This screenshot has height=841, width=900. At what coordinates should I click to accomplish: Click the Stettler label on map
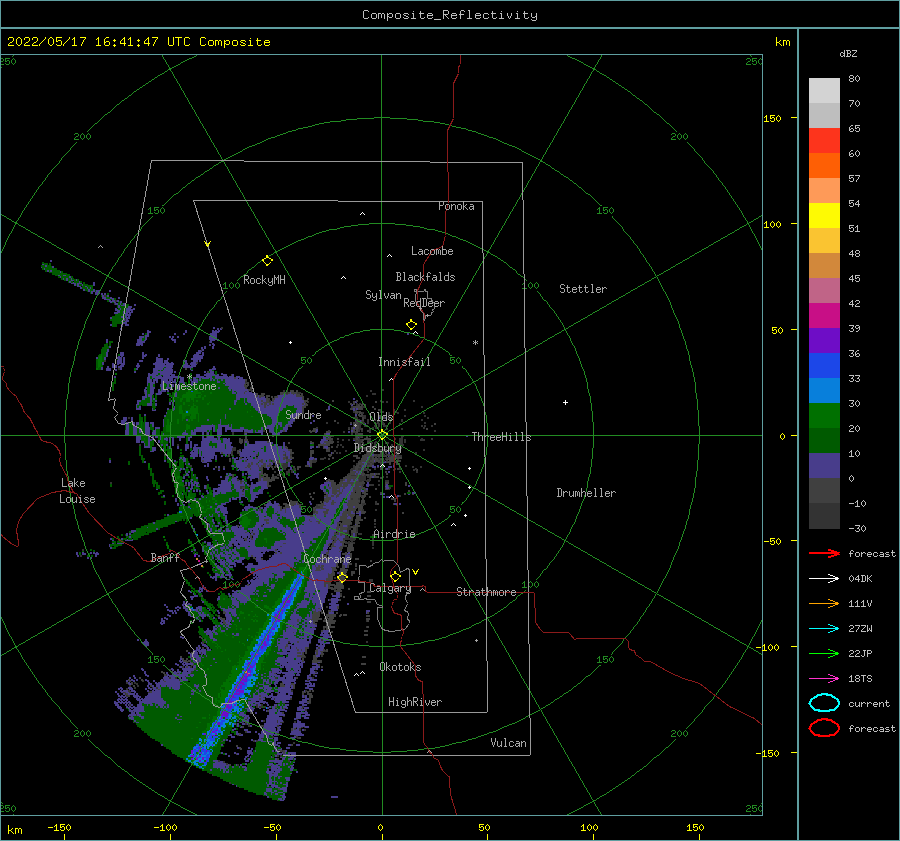click(x=583, y=289)
